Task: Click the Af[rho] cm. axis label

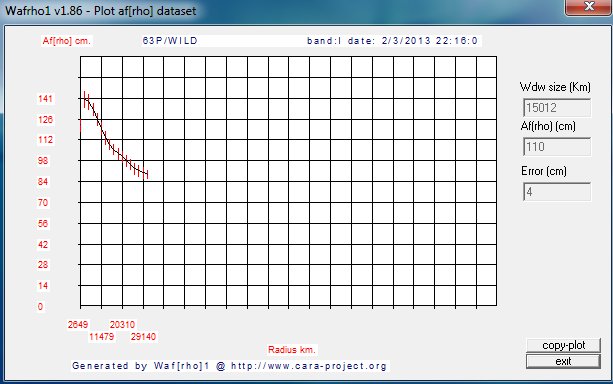Action: tap(66, 41)
